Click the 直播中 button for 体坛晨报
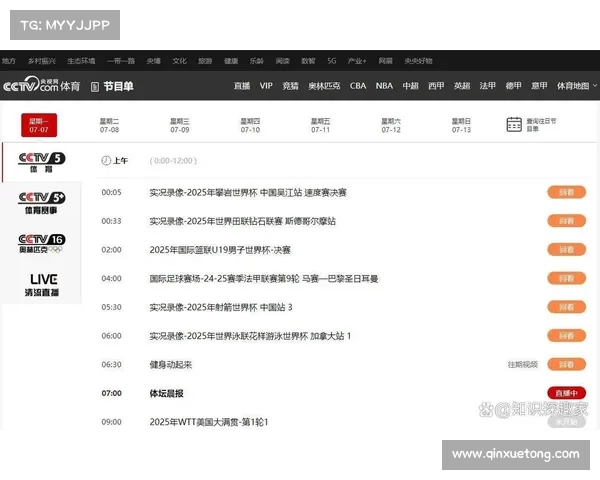The height and width of the screenshot is (480, 600). point(566,393)
